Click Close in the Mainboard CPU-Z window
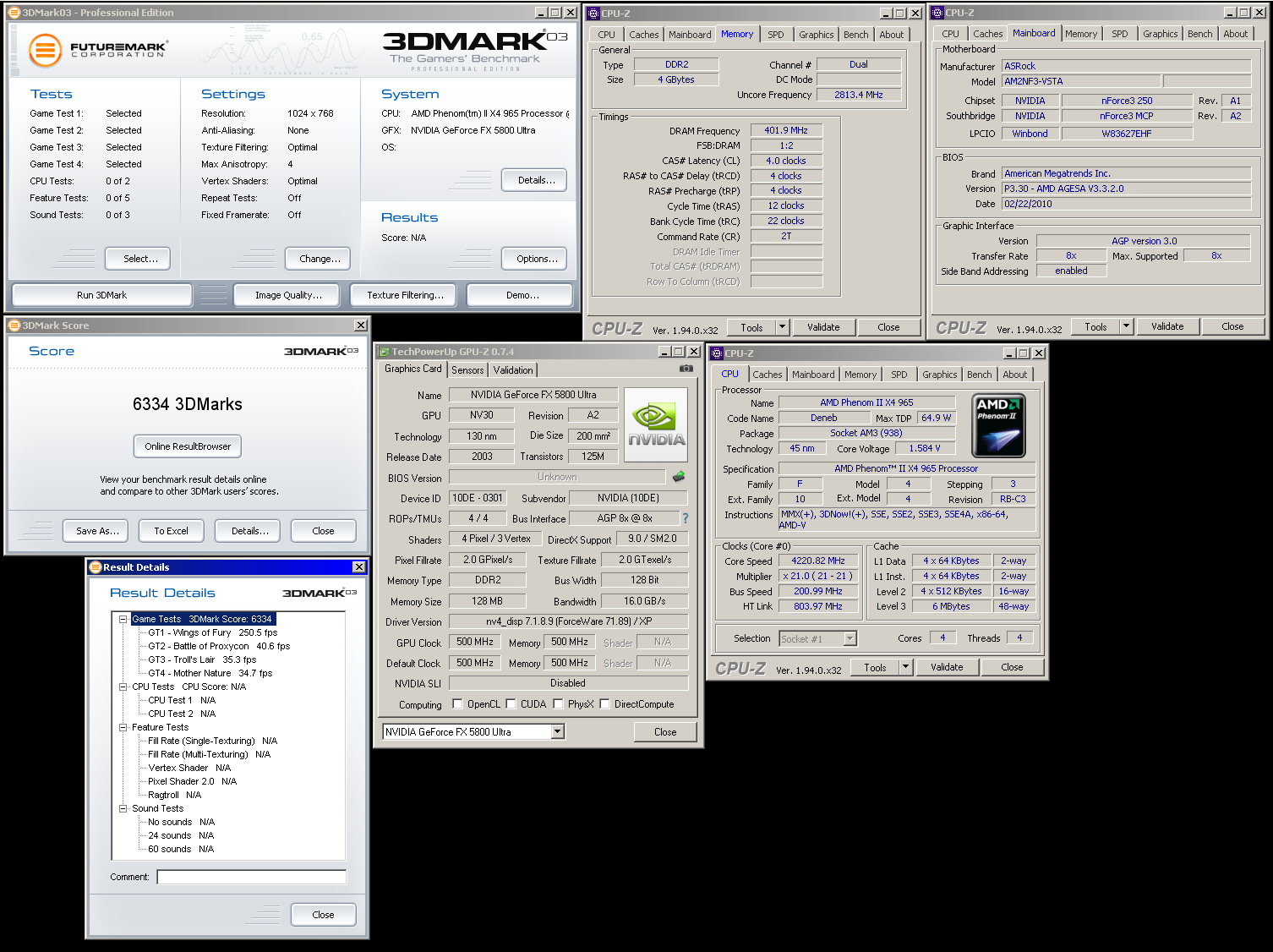Viewport: 1273px width, 952px height. coord(1232,326)
